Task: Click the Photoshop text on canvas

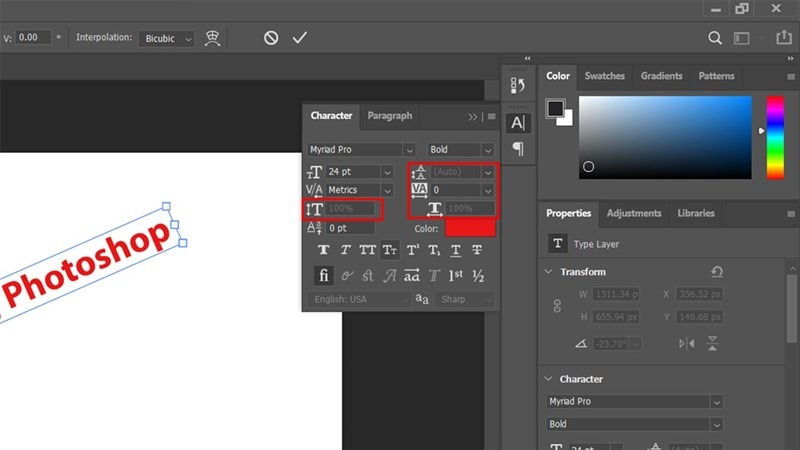Action: 86,262
